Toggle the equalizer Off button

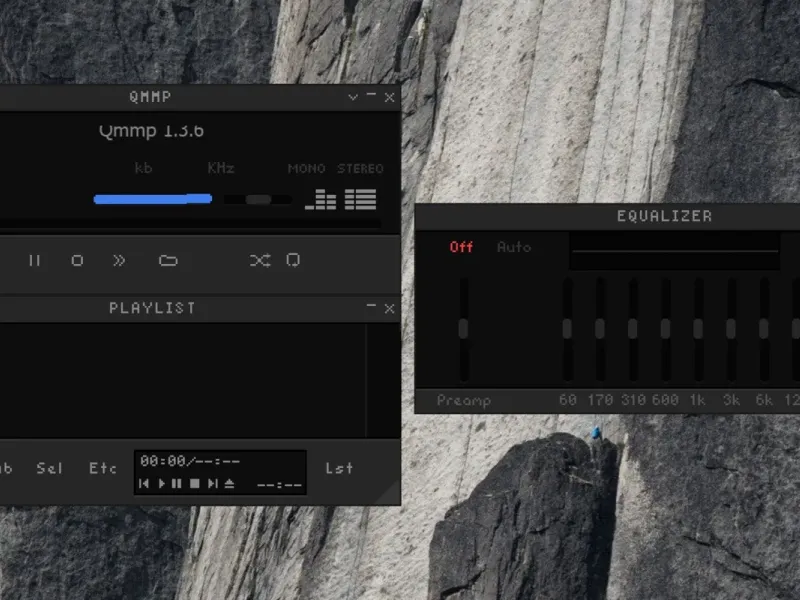coord(461,247)
